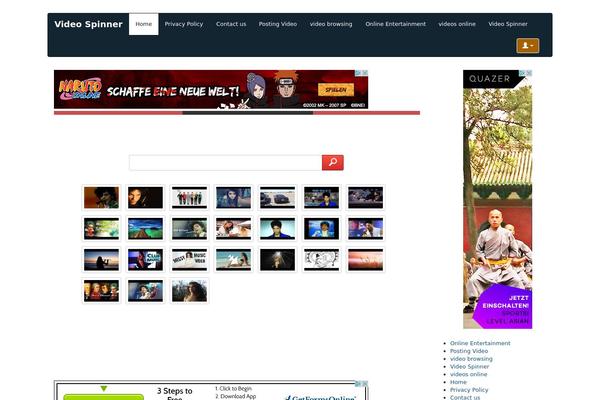
Task: Click AdChoices icon on the Quazer ad
Action: (523, 73)
